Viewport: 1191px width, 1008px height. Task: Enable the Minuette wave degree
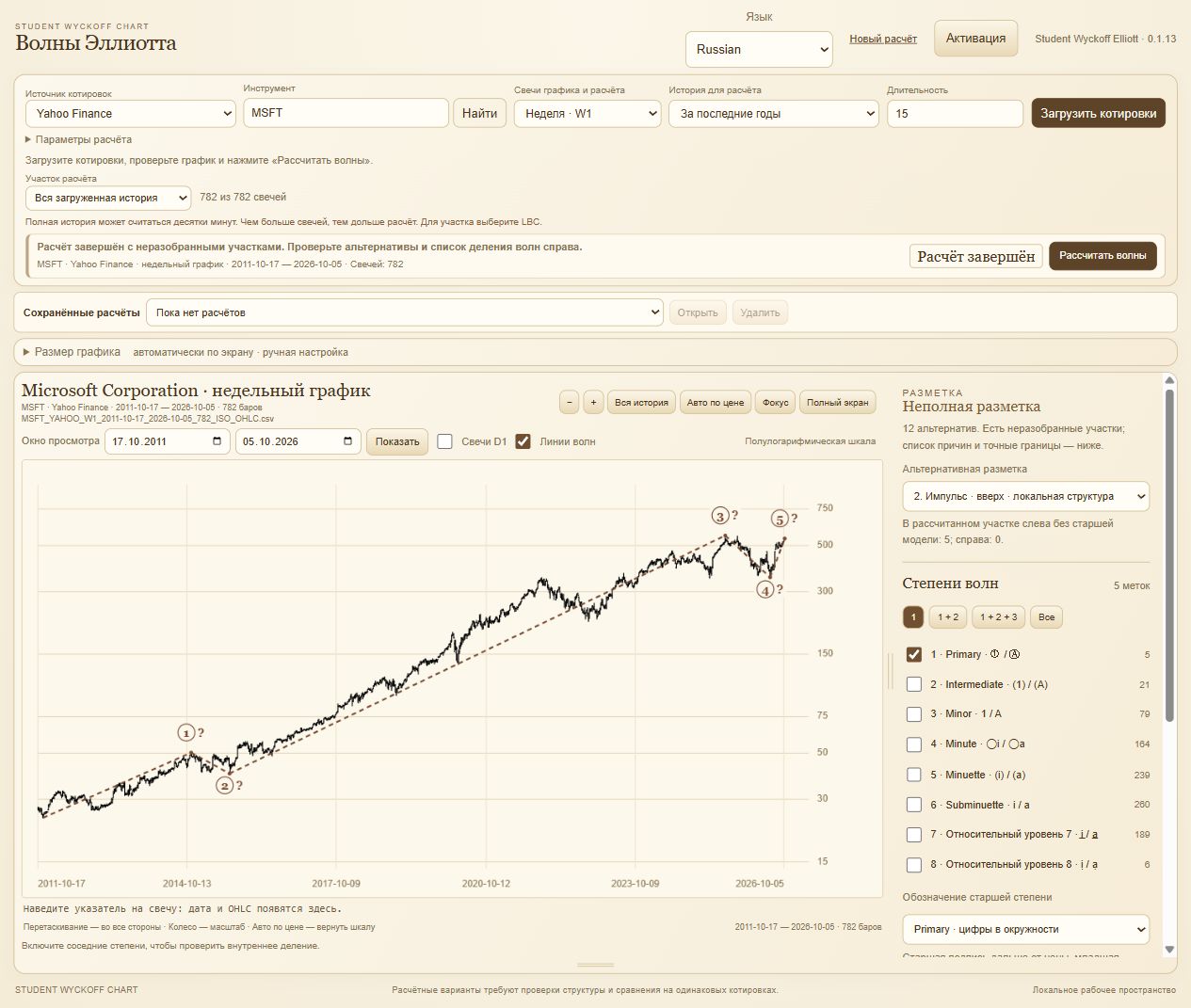click(x=913, y=775)
